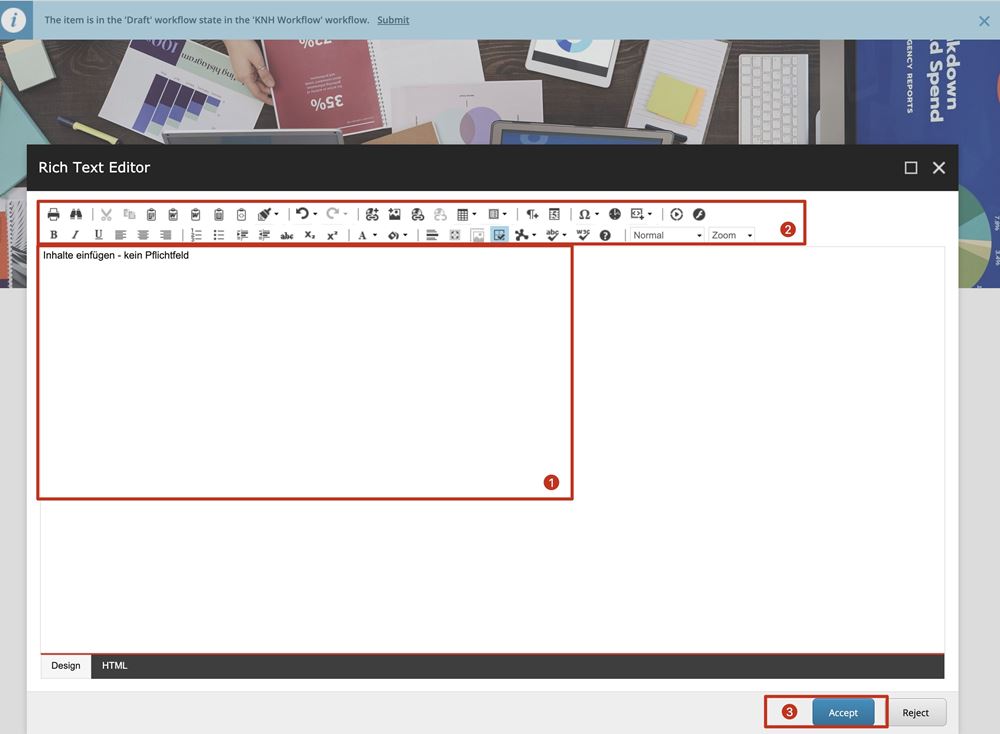Toggle italic formatting
The height and width of the screenshot is (734, 1000).
tap(76, 235)
